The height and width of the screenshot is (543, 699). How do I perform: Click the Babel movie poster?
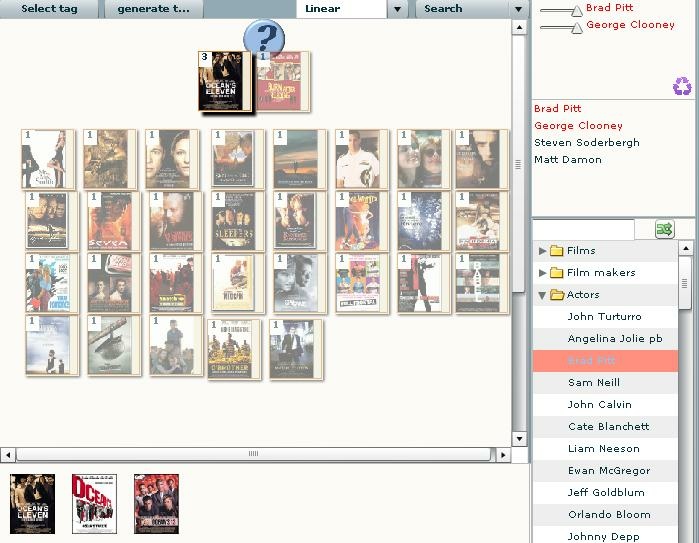tap(481, 284)
